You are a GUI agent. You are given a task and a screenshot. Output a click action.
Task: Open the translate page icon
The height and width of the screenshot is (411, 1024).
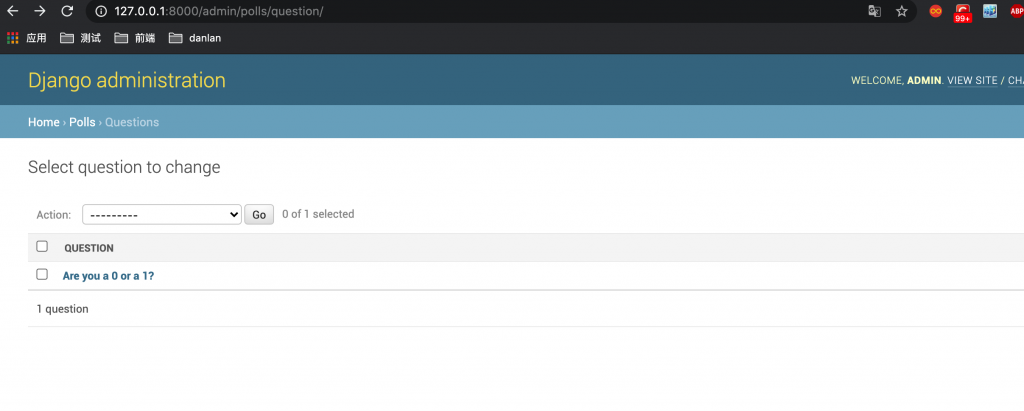pyautogui.click(x=874, y=11)
